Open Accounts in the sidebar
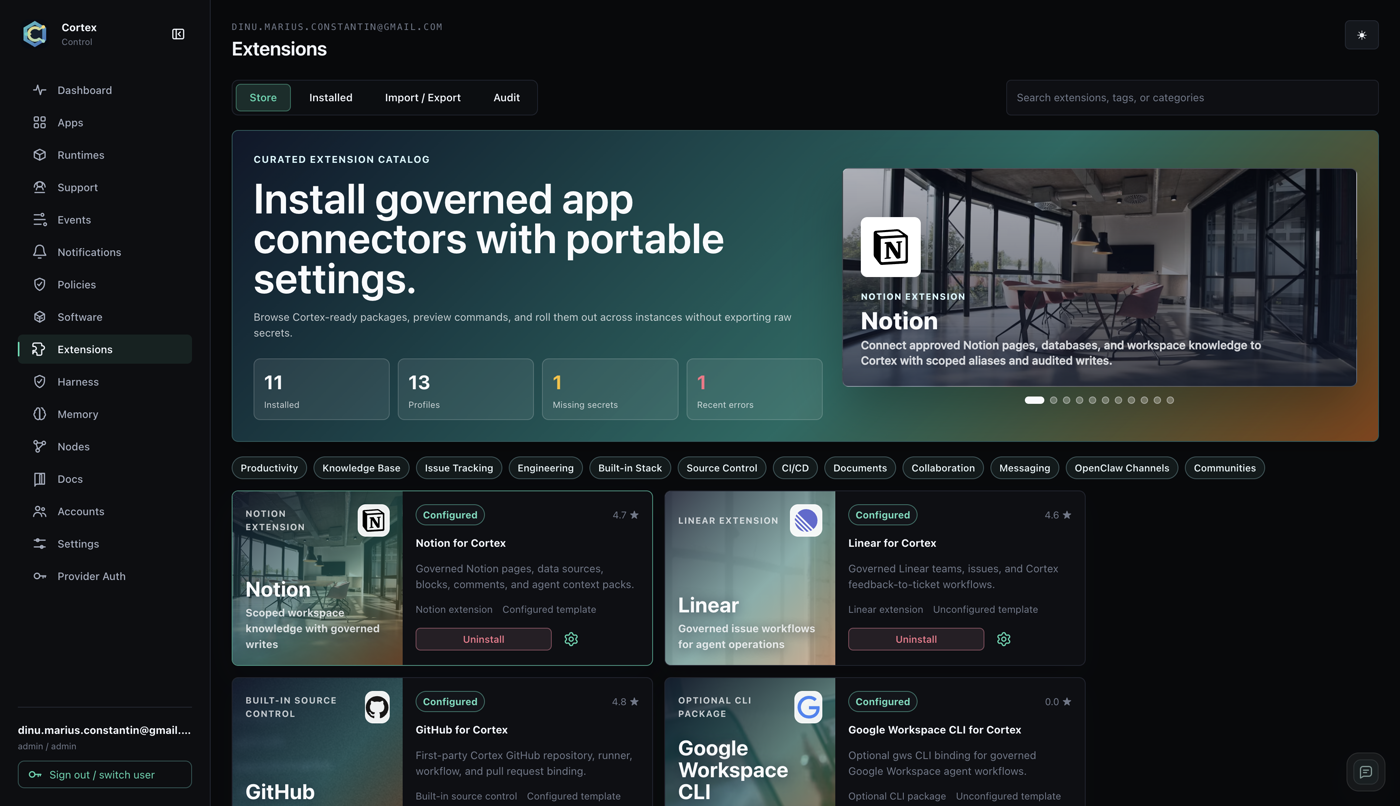 (x=105, y=511)
